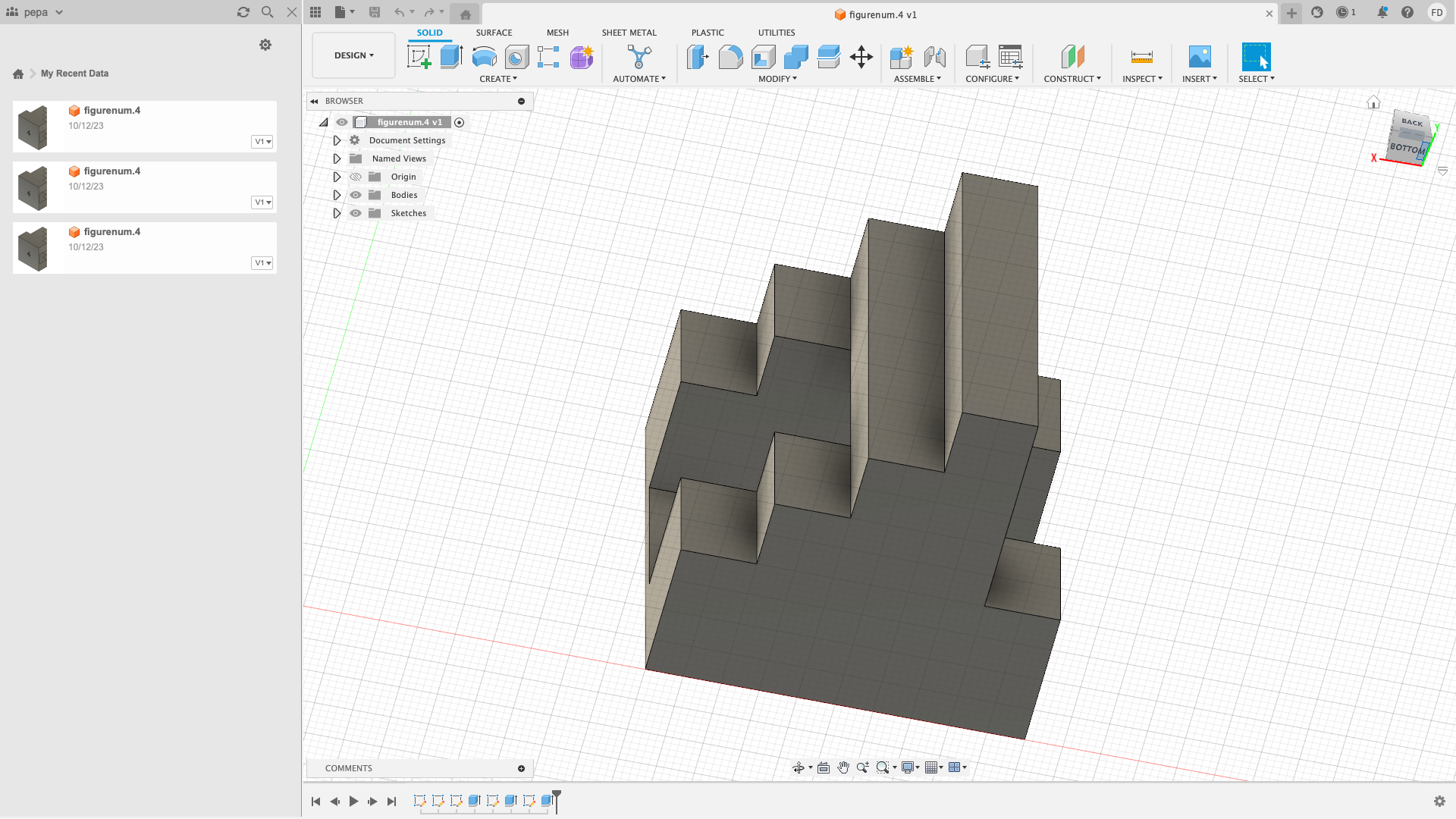Expand the Named Views node
1456x819 pixels.
tap(337, 158)
